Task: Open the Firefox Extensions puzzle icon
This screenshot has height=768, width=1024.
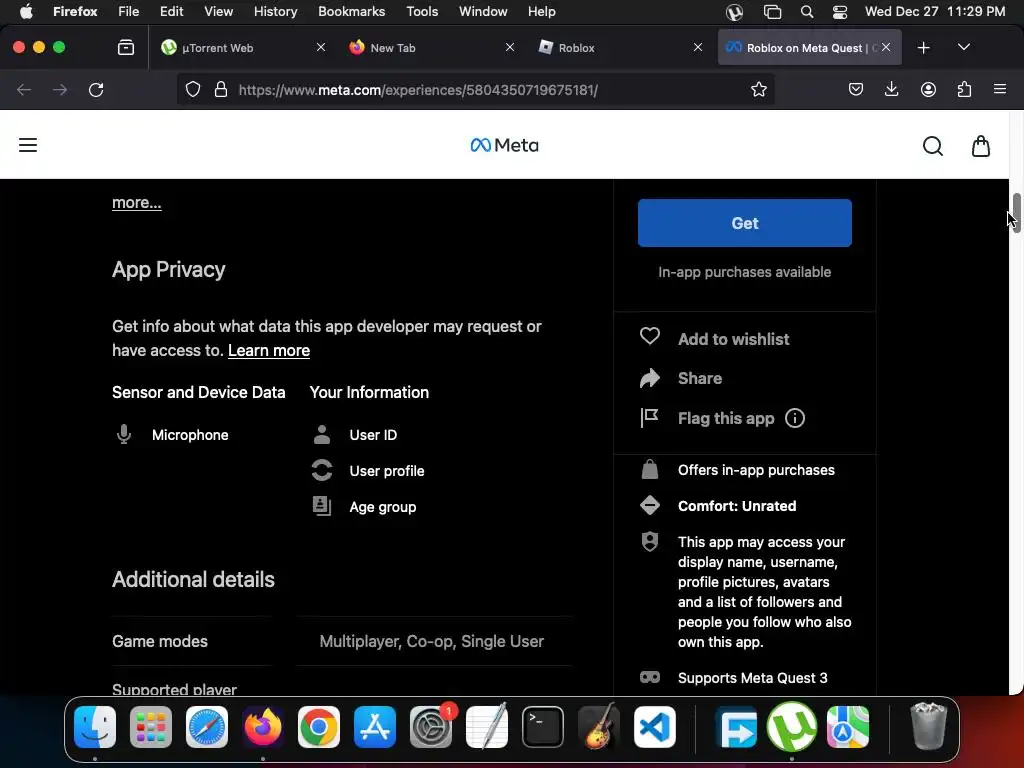Action: (964, 89)
